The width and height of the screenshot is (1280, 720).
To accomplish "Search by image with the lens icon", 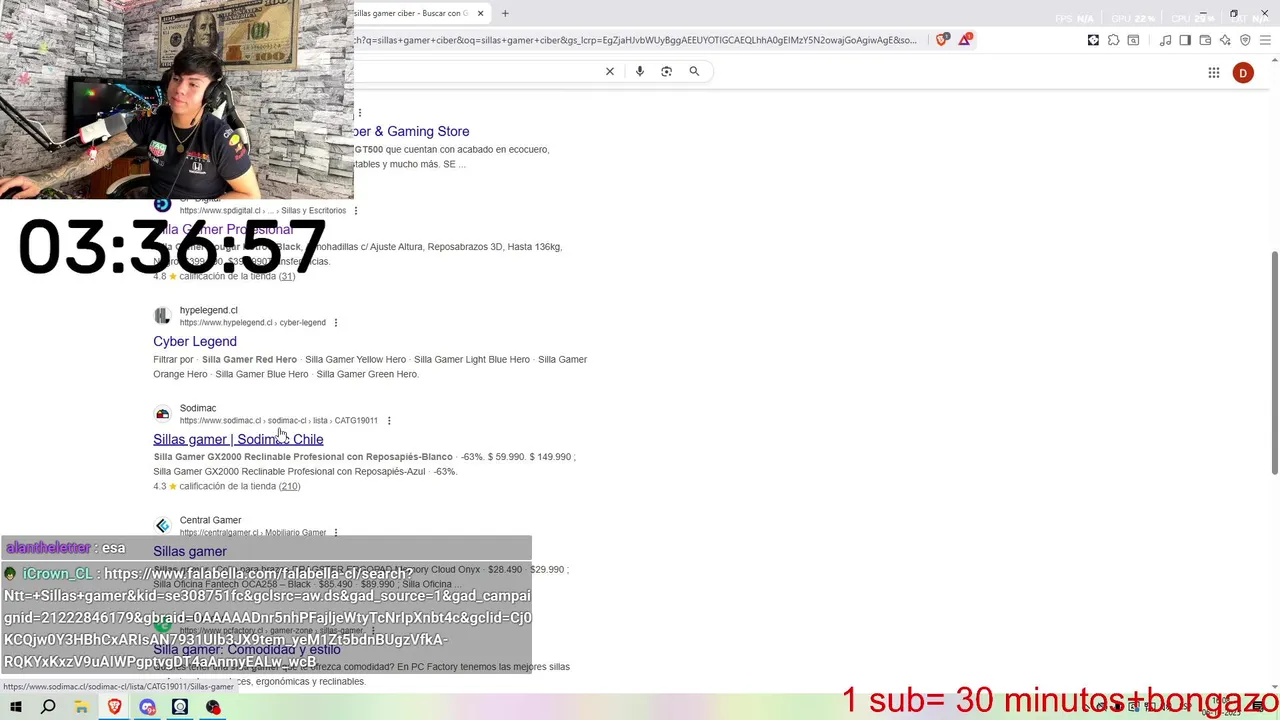I will coord(667,71).
